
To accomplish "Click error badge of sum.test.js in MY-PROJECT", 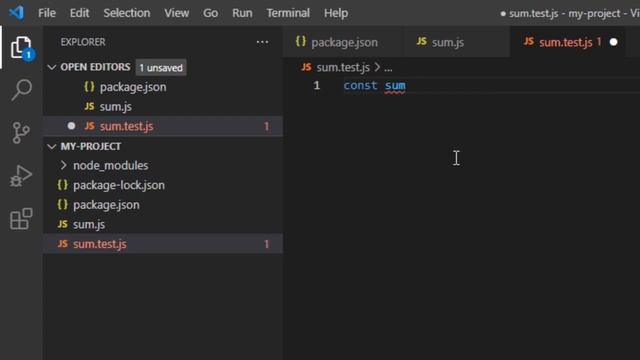I will (266, 244).
